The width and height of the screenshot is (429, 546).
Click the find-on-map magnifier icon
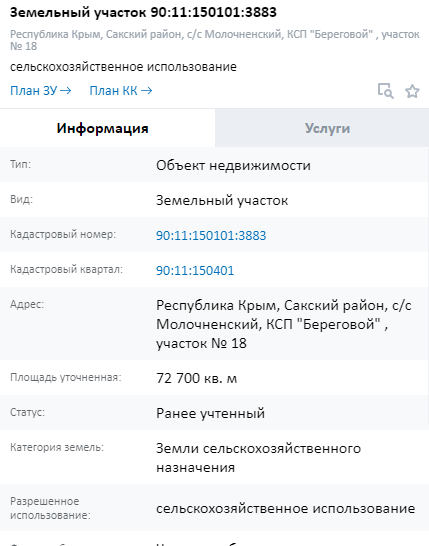pos(385,91)
